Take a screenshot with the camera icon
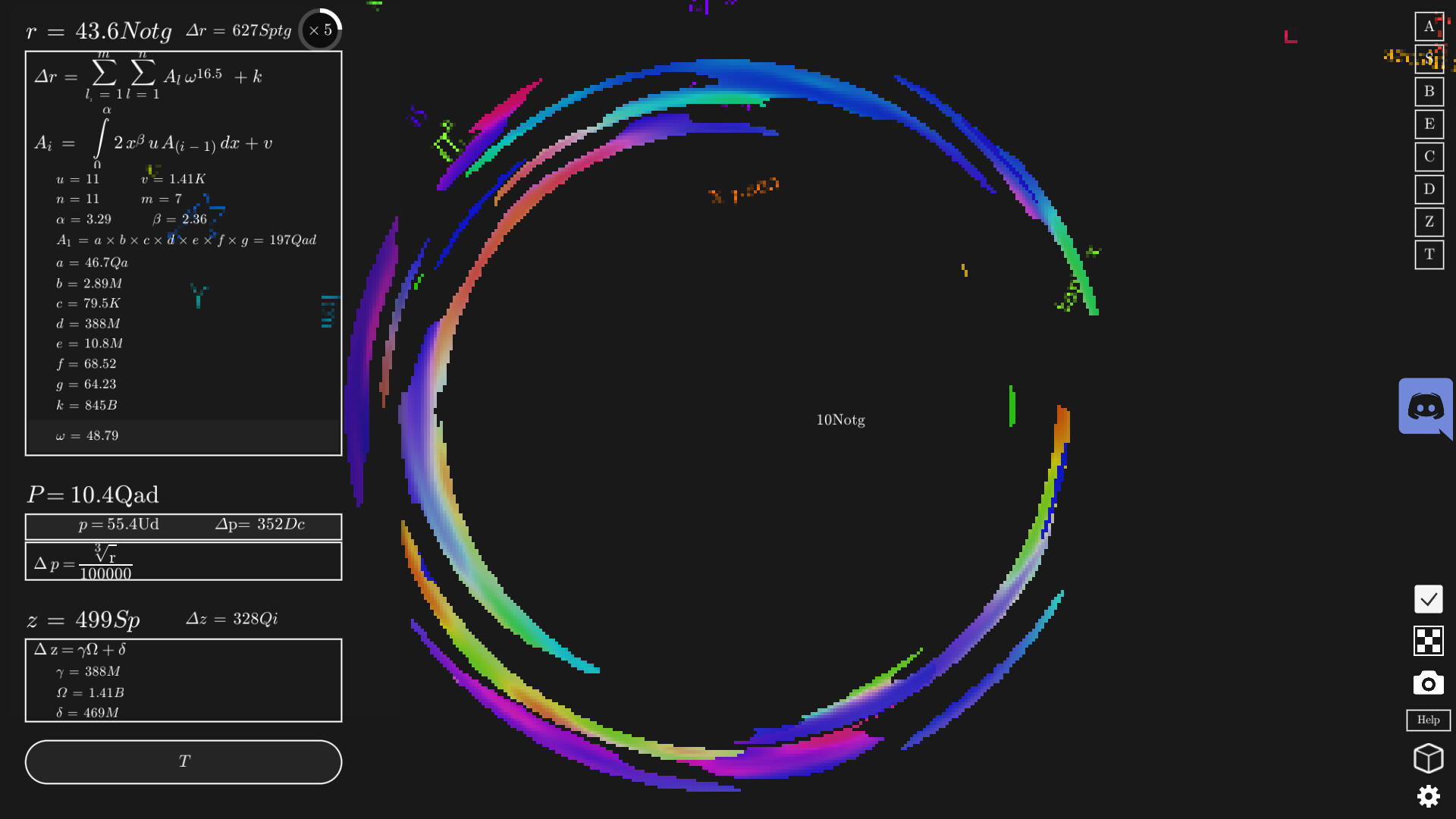1456x819 pixels. pyautogui.click(x=1428, y=683)
